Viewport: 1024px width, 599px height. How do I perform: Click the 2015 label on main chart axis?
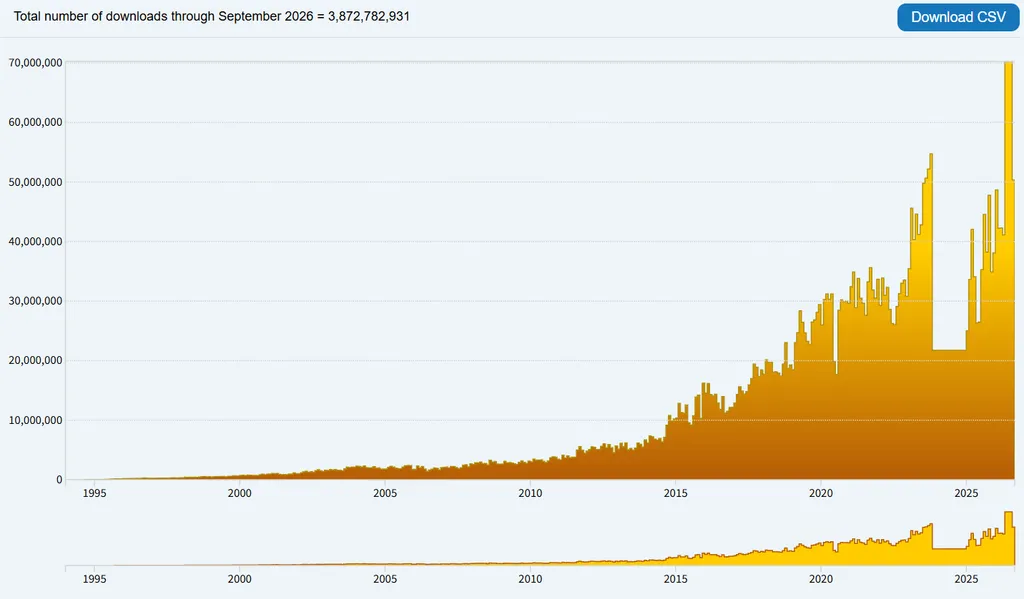[676, 493]
